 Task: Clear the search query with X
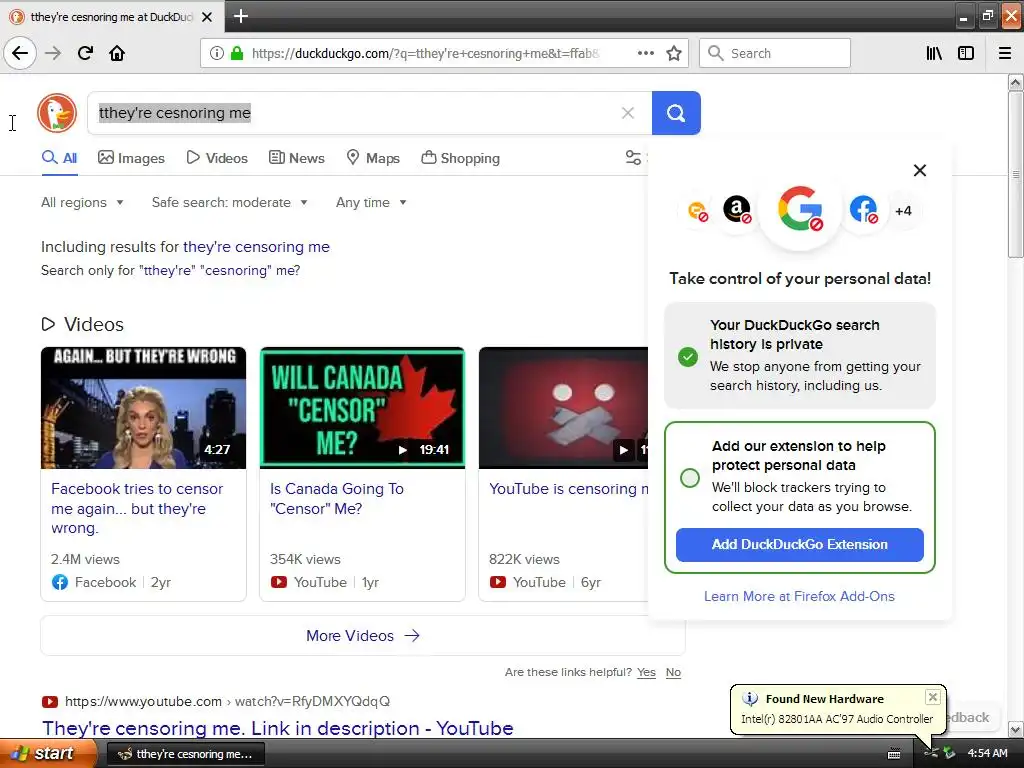(628, 113)
